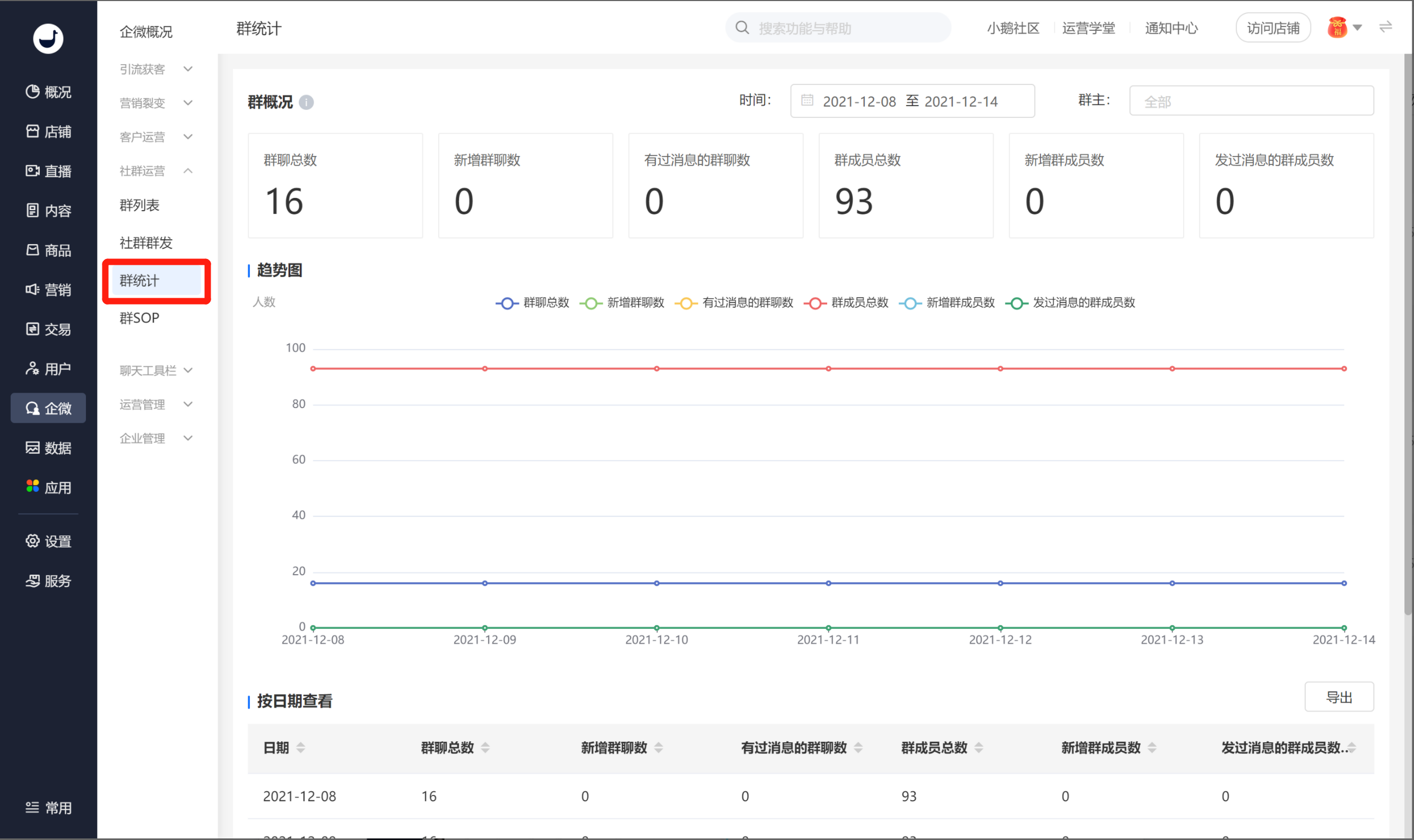Open the 交易 transactions section
This screenshot has height=840, width=1414.
(48, 330)
